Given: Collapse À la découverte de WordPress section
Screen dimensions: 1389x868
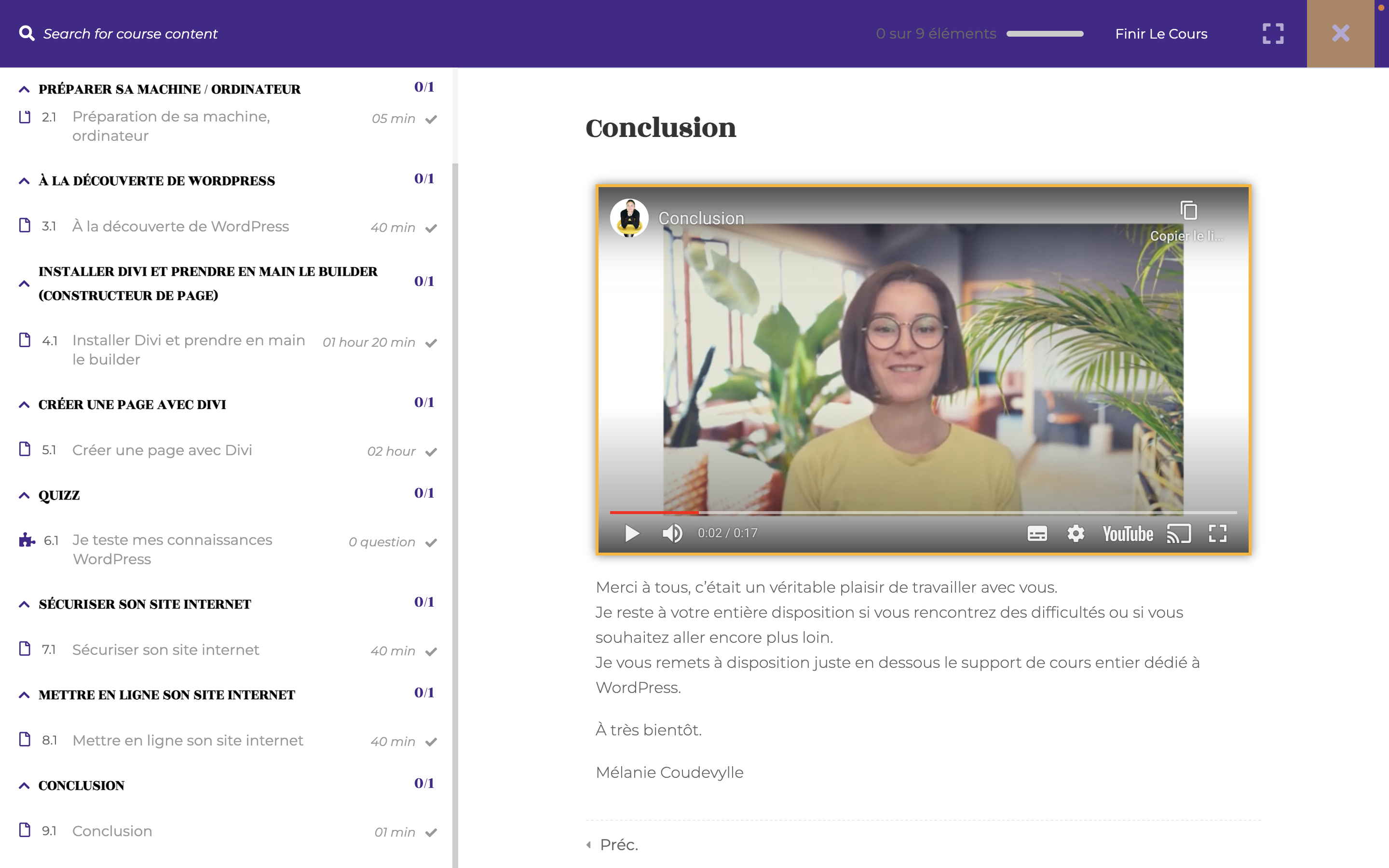Looking at the screenshot, I should [x=24, y=181].
